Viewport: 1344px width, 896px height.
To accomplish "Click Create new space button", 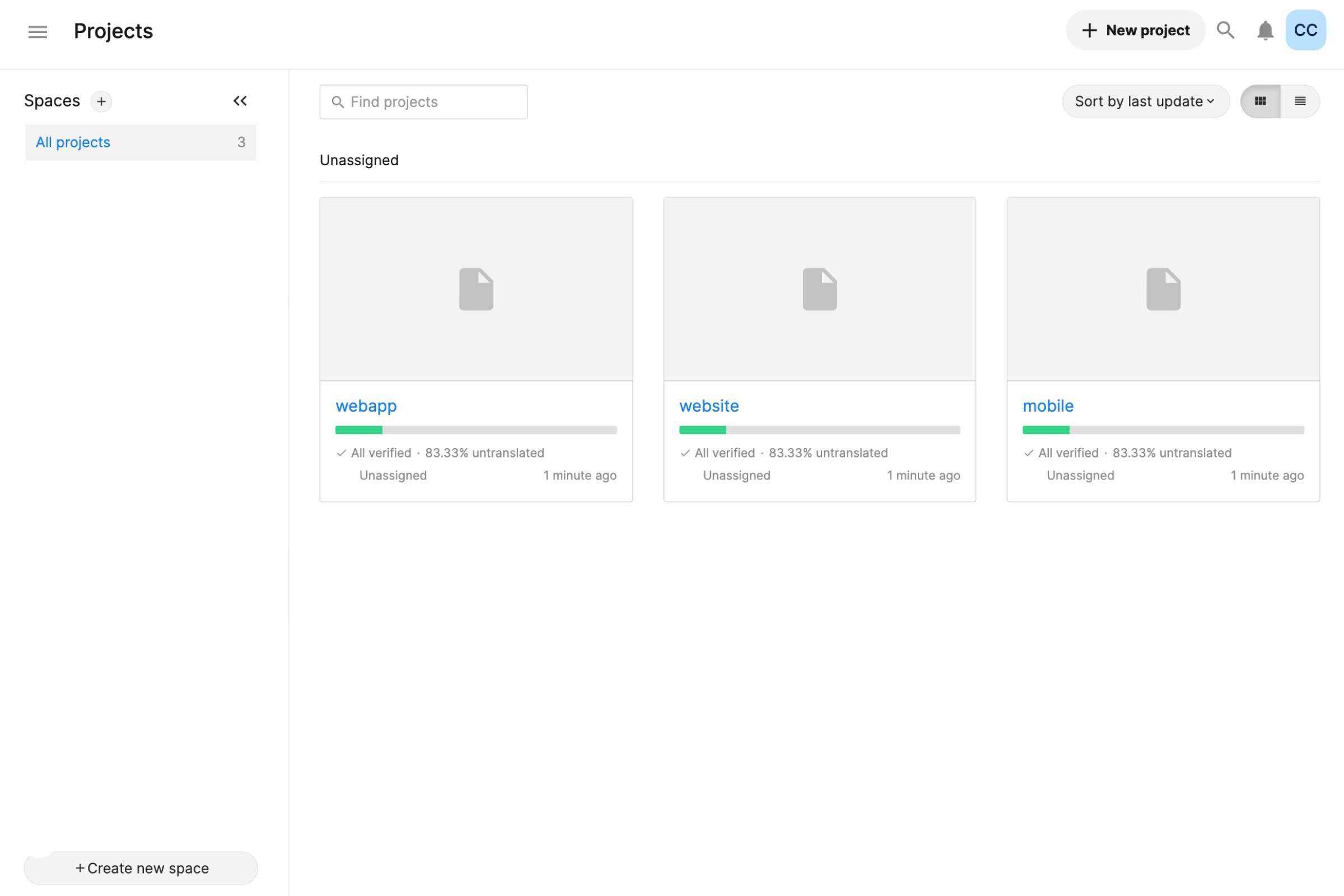I will point(141,868).
